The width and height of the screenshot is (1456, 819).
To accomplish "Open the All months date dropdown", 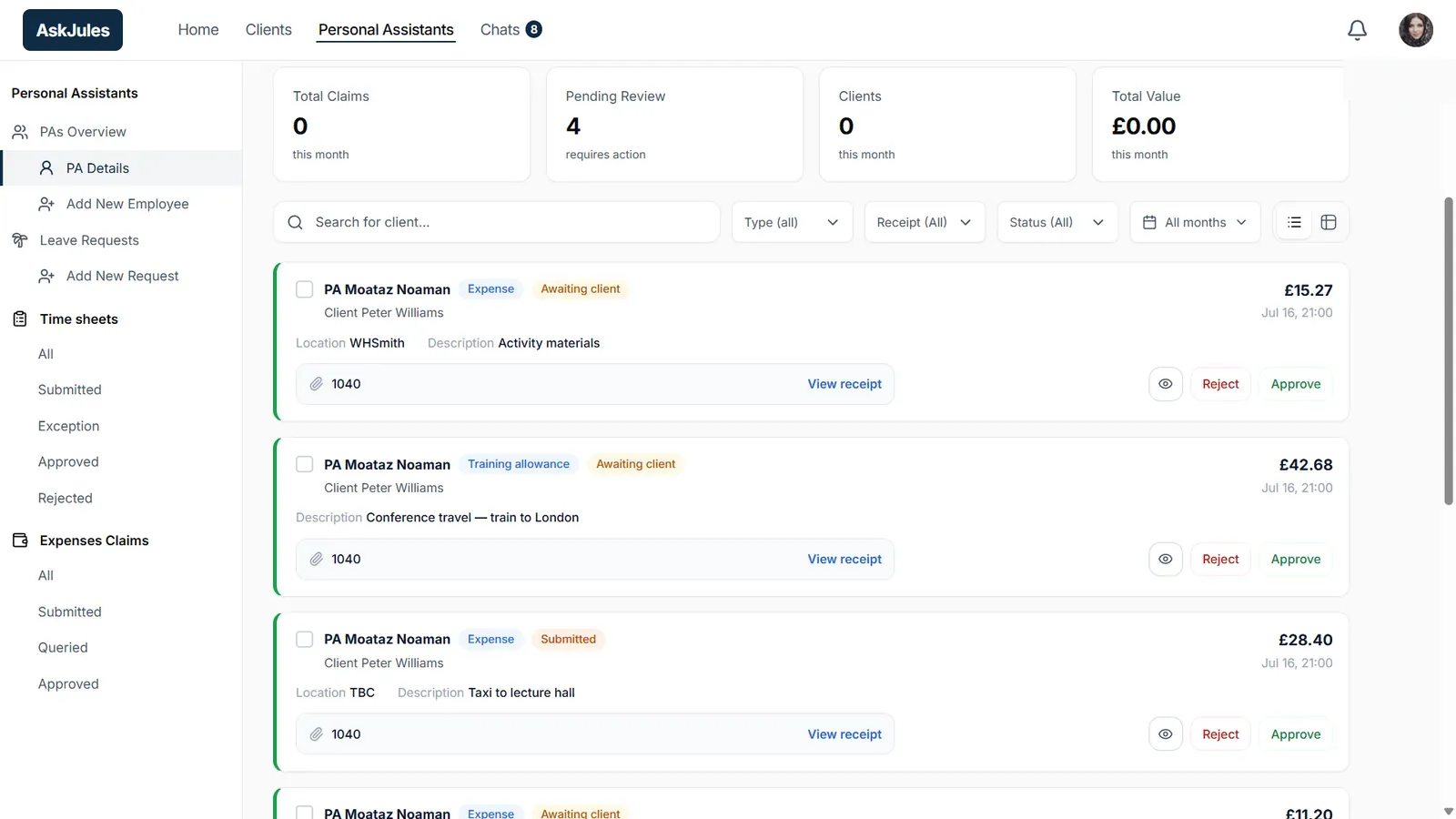I will 1195,222.
